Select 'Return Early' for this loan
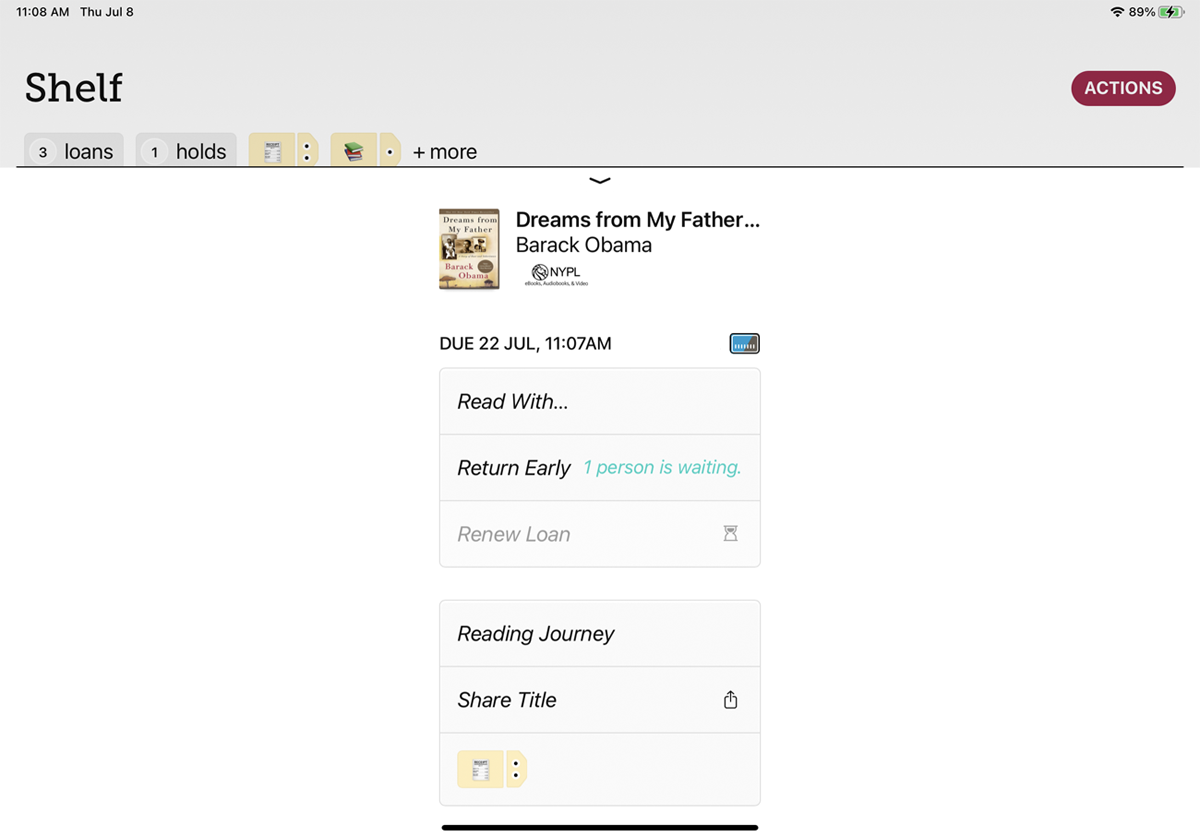The width and height of the screenshot is (1200, 838). pos(514,468)
